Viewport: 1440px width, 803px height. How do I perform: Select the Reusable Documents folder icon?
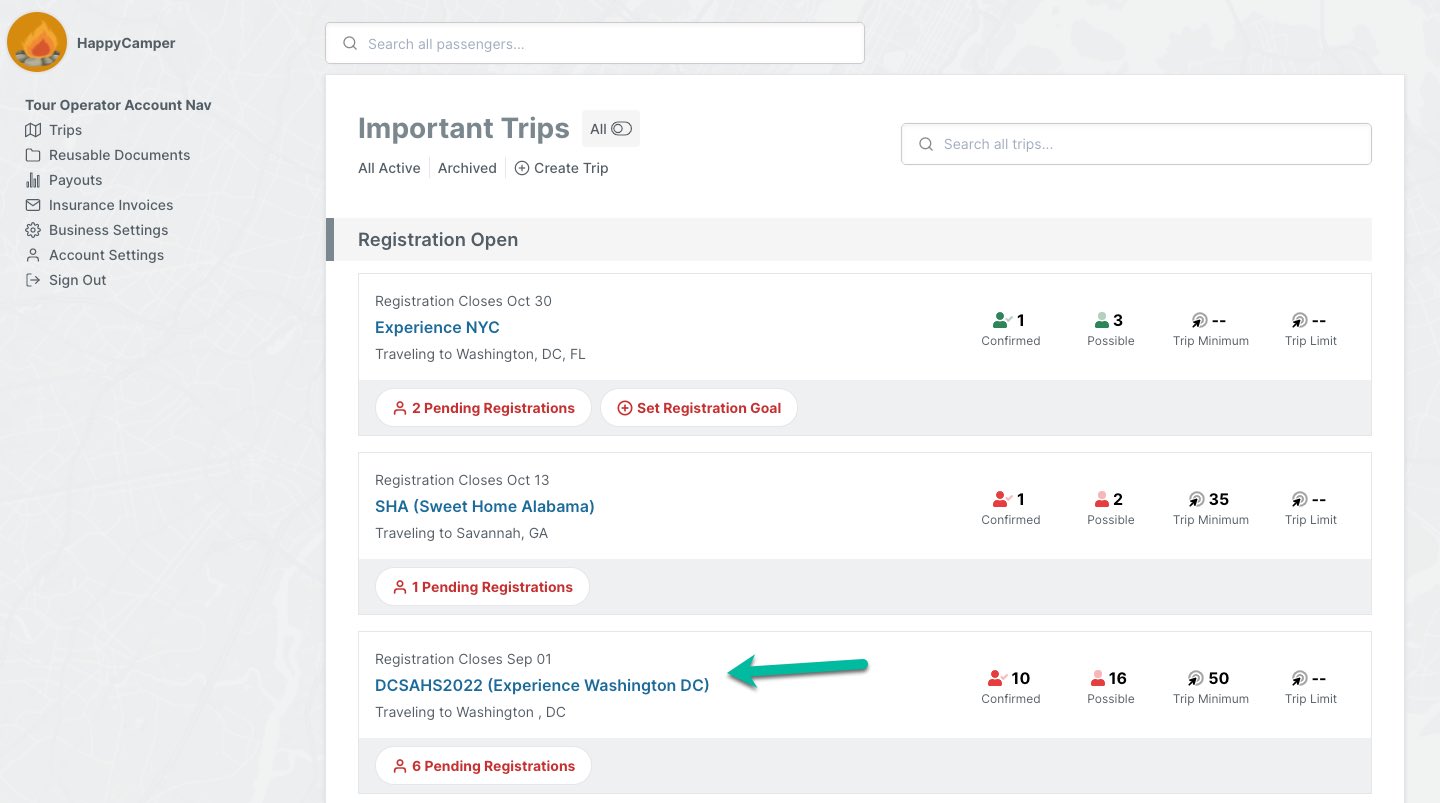pyautogui.click(x=35, y=155)
